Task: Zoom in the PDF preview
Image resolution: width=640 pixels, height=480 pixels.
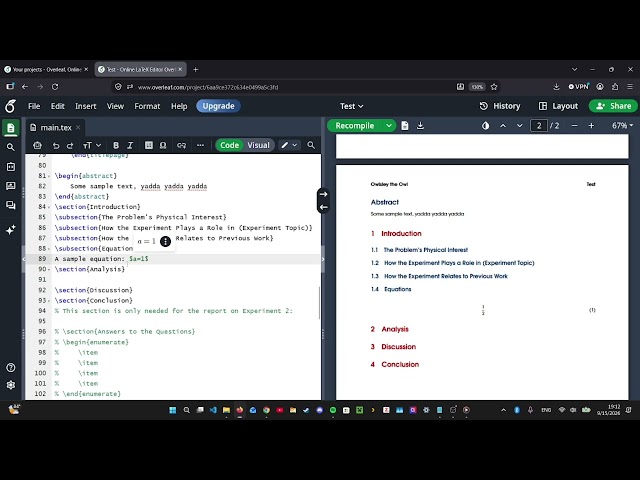Action: (x=591, y=126)
